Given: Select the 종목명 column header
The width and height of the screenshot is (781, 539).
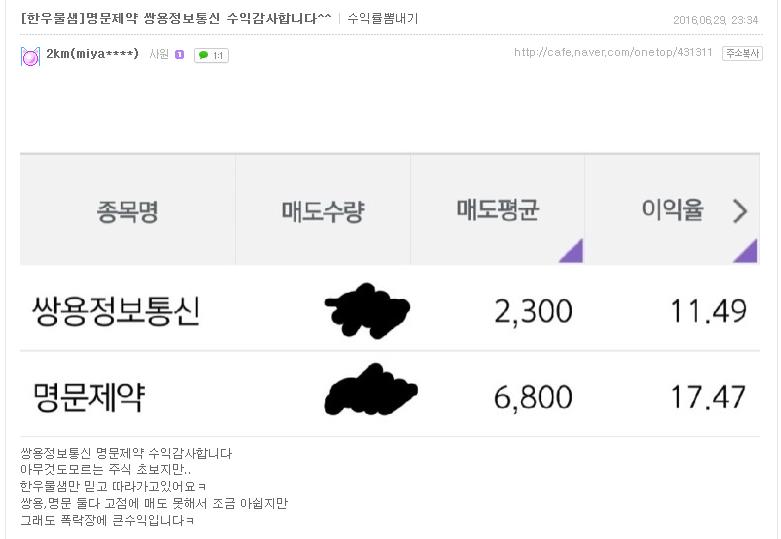Looking at the screenshot, I should point(128,211).
